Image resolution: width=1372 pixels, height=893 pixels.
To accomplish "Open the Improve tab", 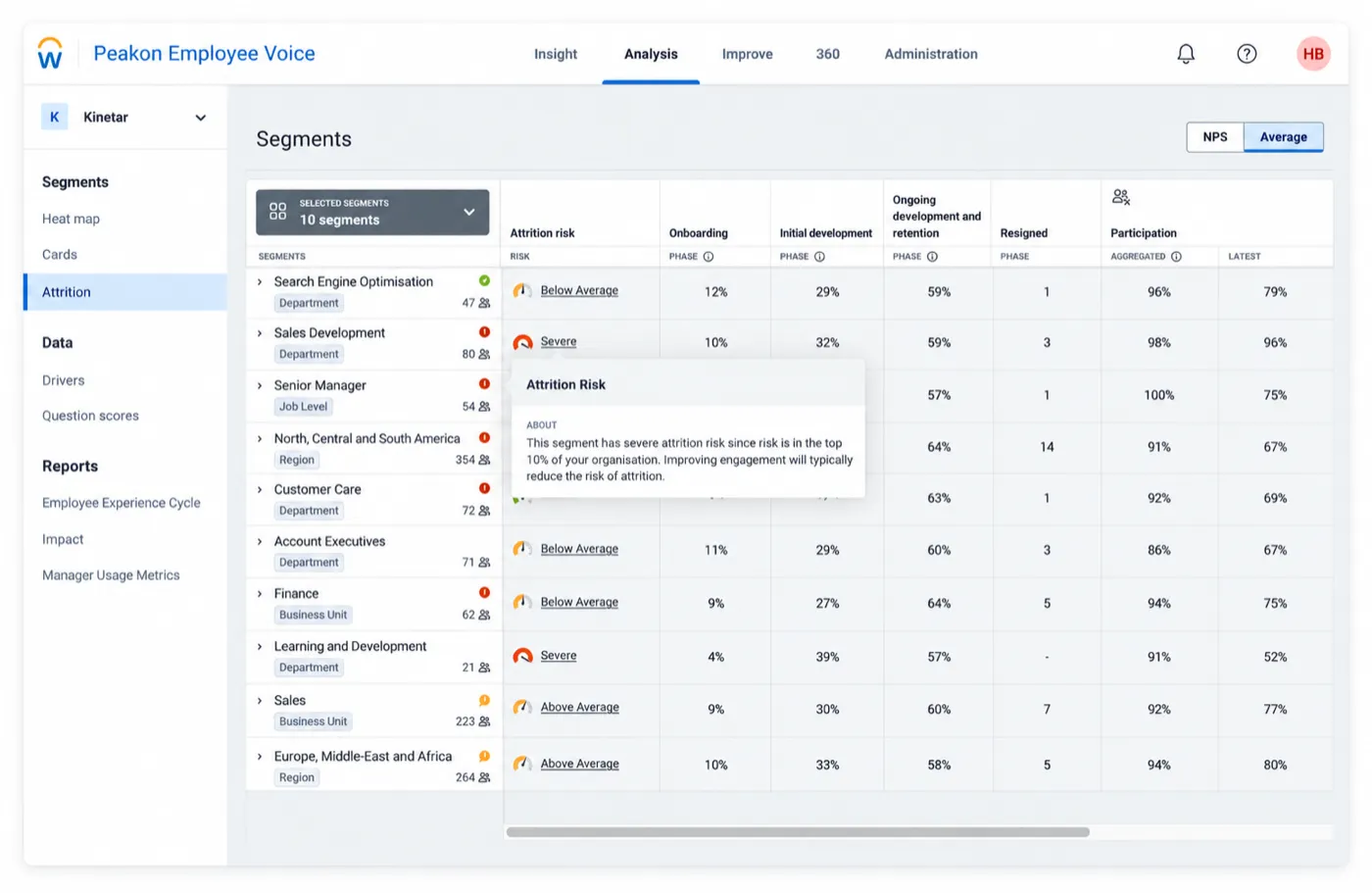I will [x=748, y=54].
